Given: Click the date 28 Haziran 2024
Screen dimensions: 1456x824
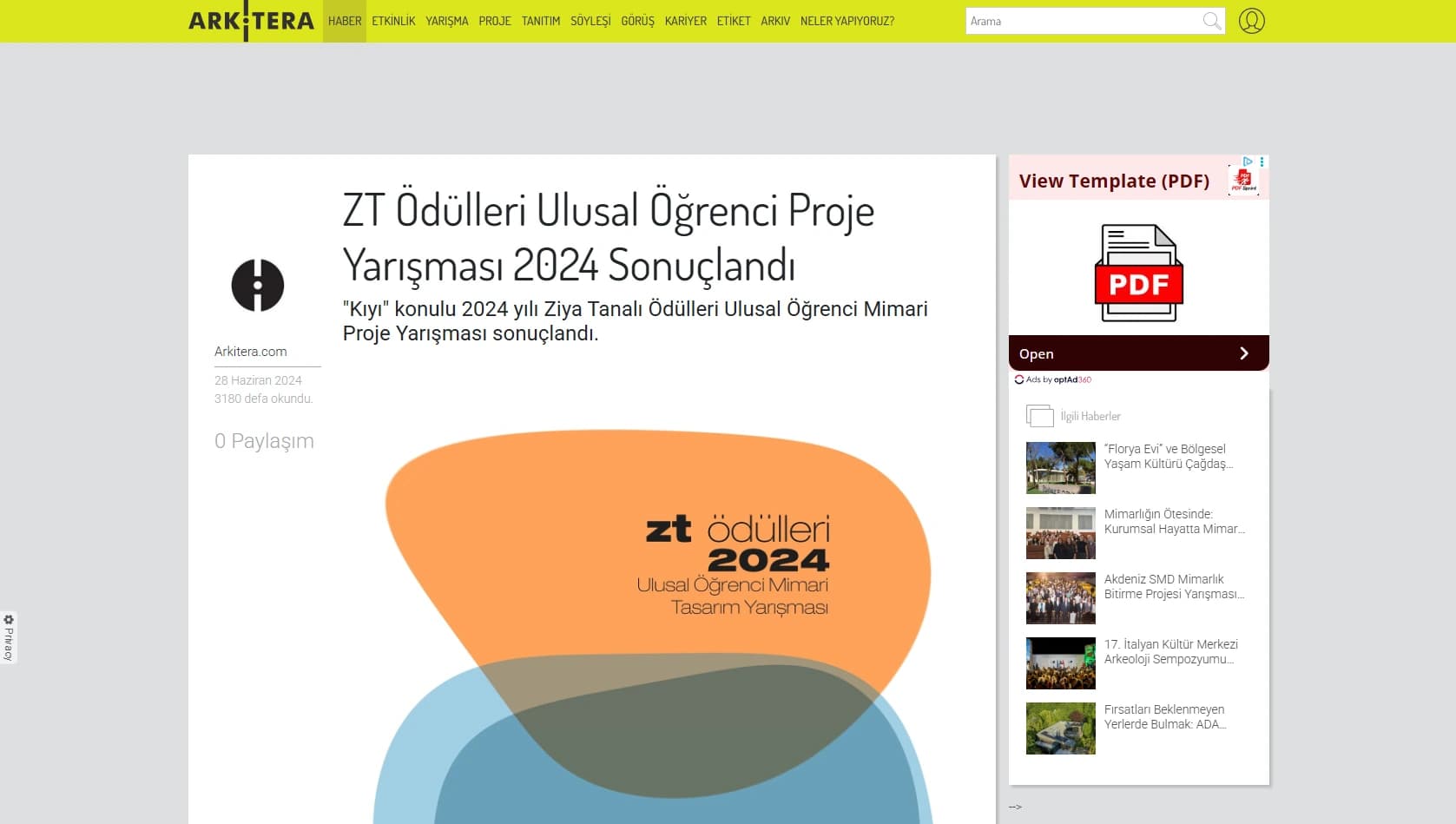Looking at the screenshot, I should [x=258, y=380].
